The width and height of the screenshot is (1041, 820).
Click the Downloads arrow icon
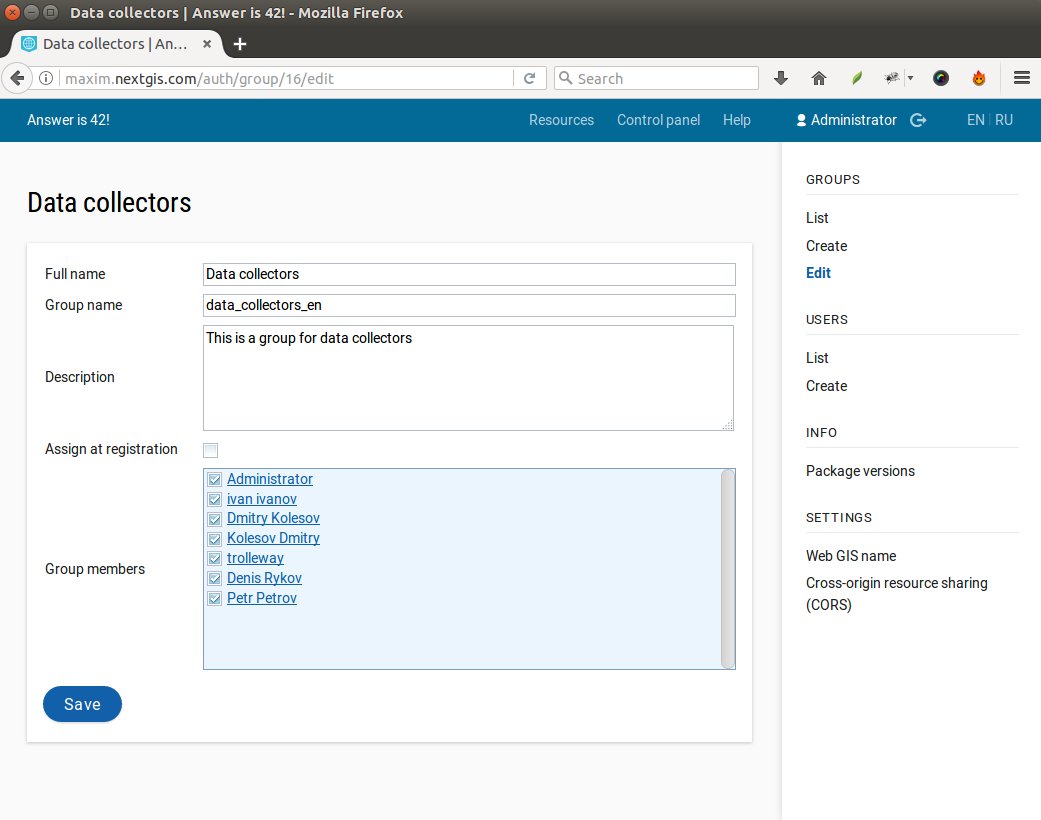780,77
